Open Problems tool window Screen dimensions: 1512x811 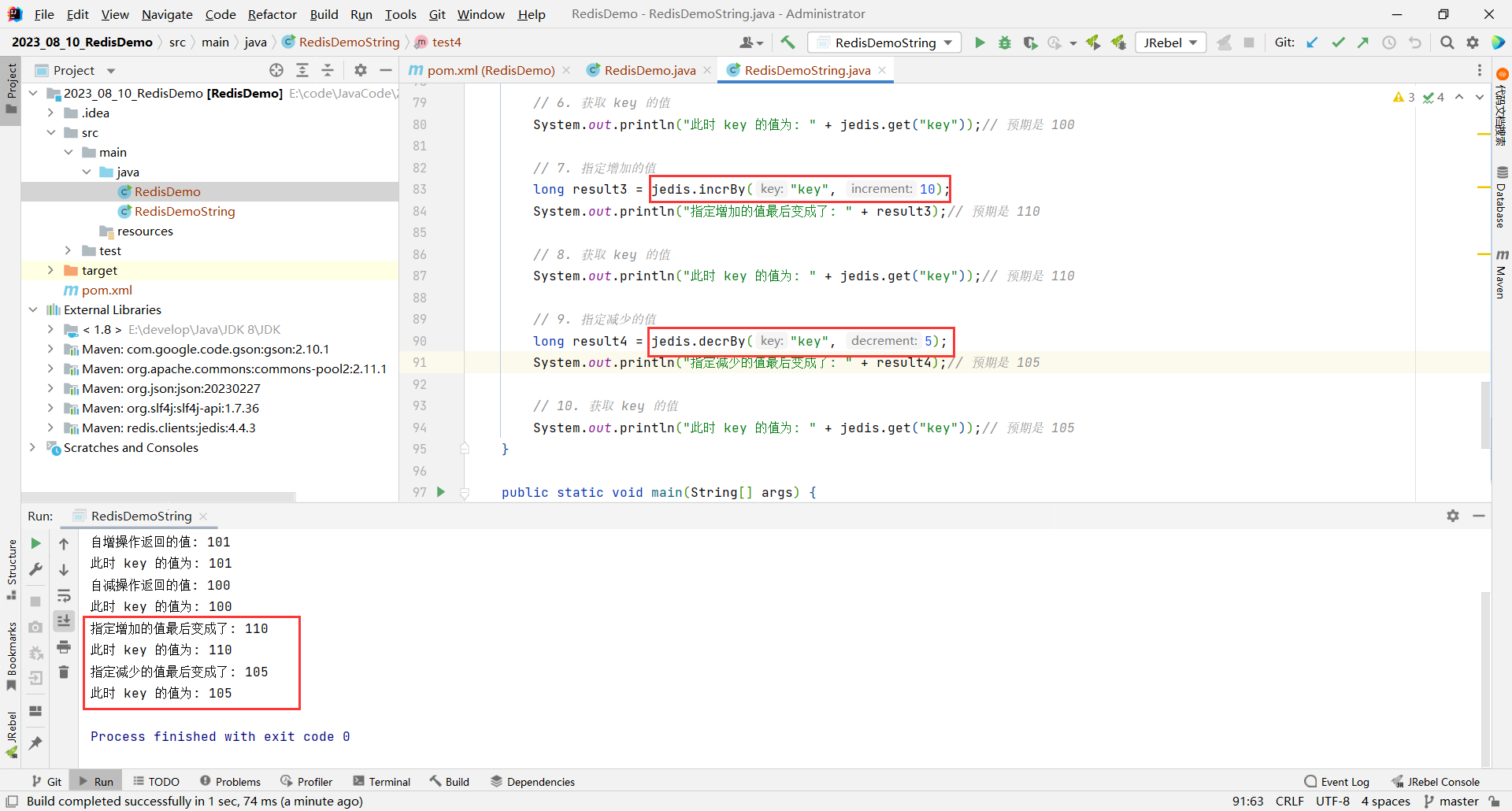(x=230, y=782)
